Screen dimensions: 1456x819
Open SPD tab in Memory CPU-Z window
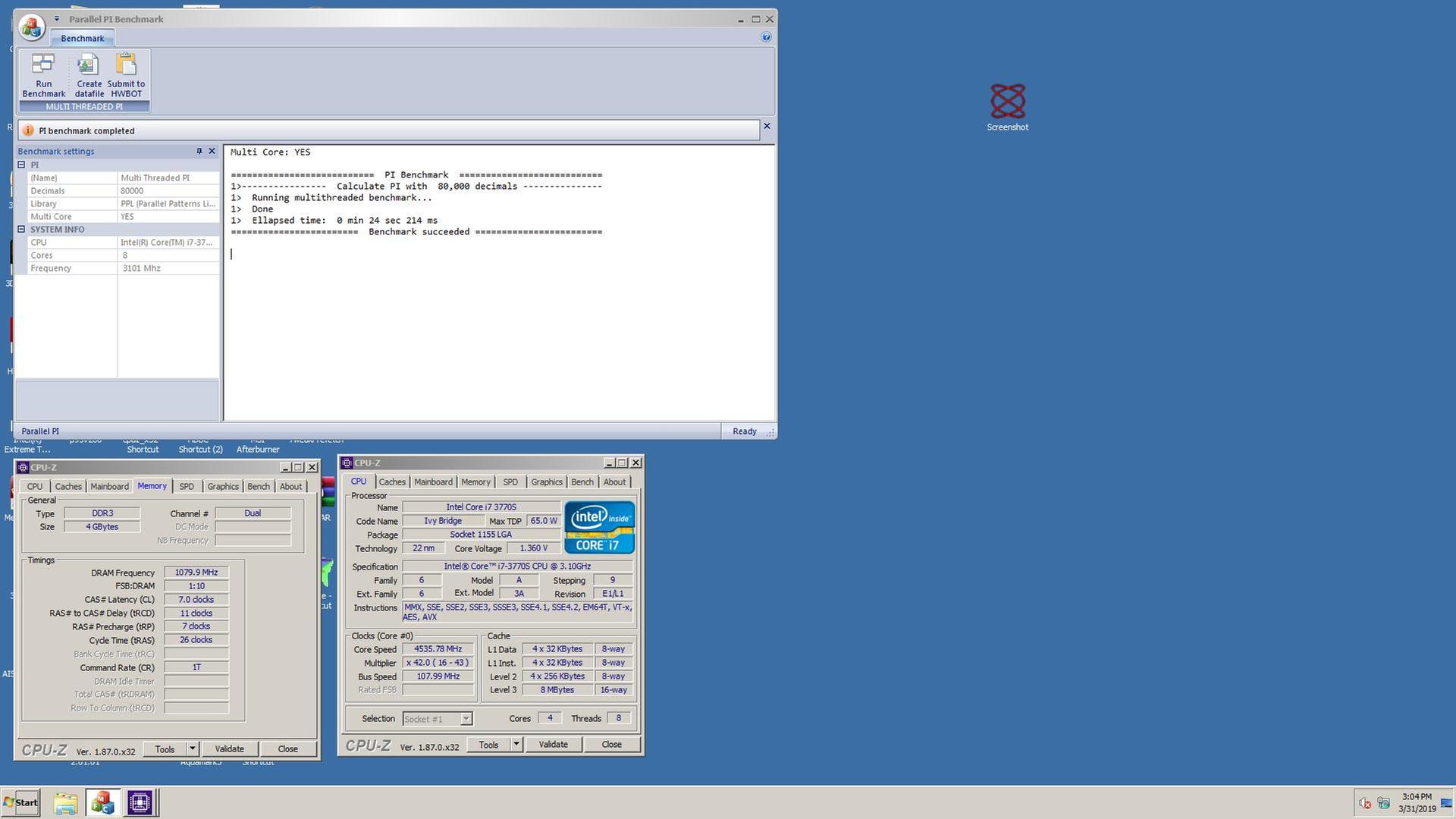(x=187, y=487)
